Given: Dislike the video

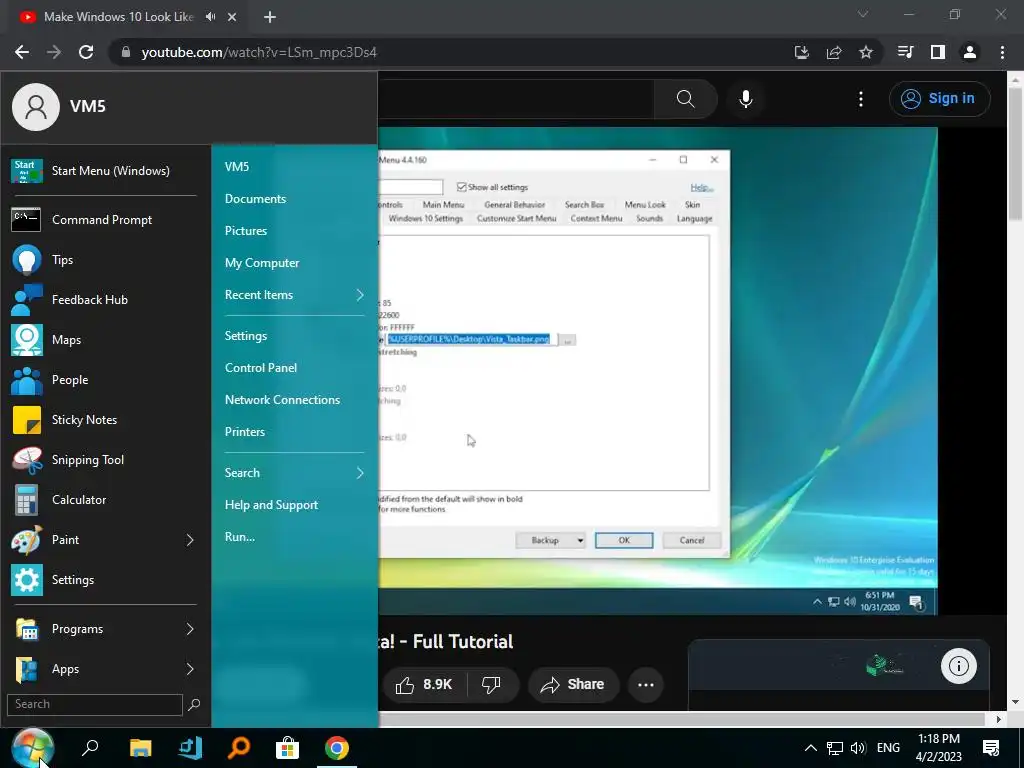Looking at the screenshot, I should (x=492, y=684).
